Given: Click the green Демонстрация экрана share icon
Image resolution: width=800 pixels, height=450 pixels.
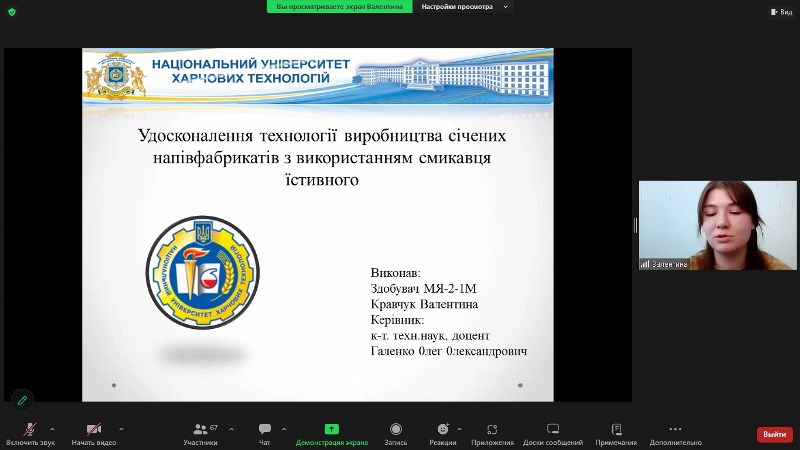Looking at the screenshot, I should [x=332, y=429].
